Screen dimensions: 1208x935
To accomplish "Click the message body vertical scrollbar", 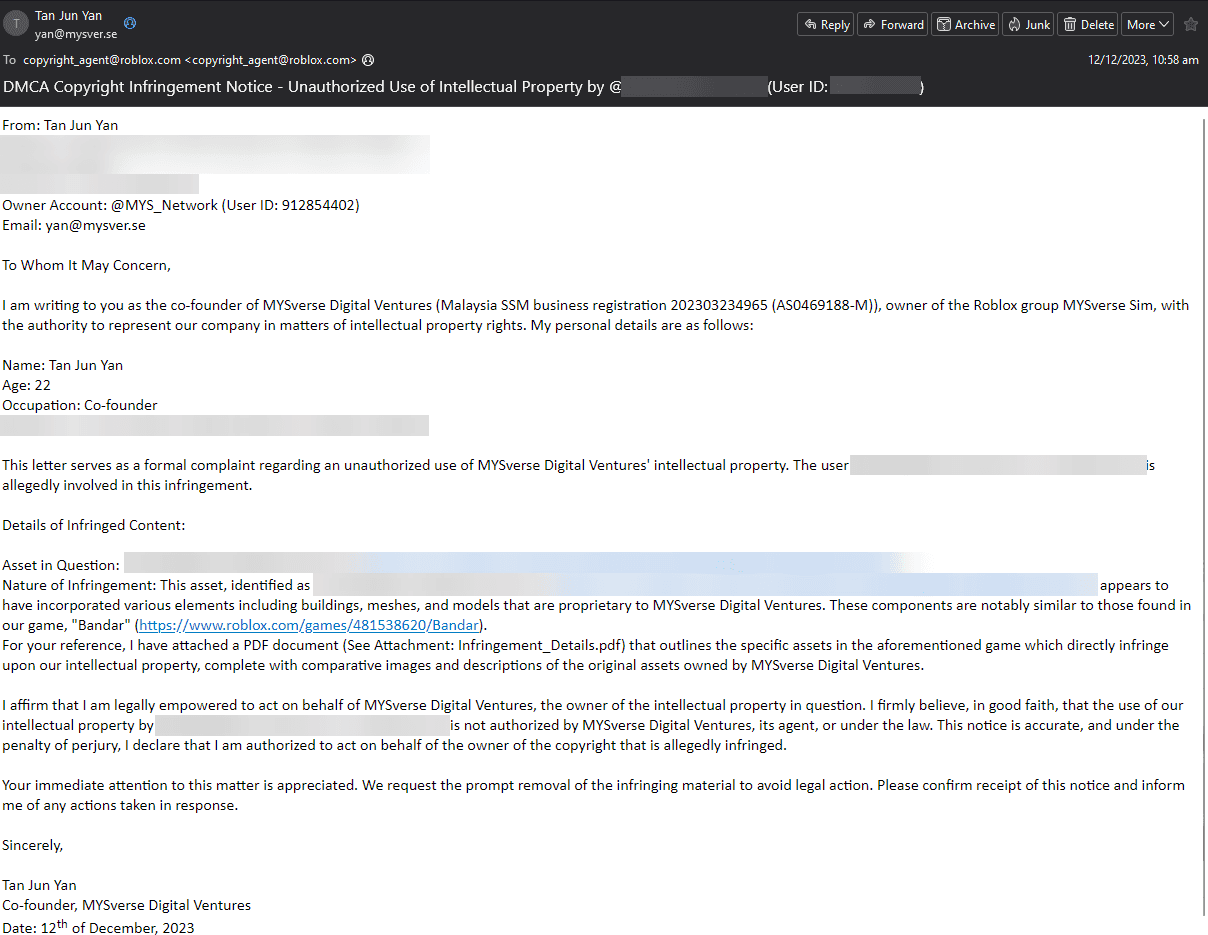I will click(x=1204, y=520).
